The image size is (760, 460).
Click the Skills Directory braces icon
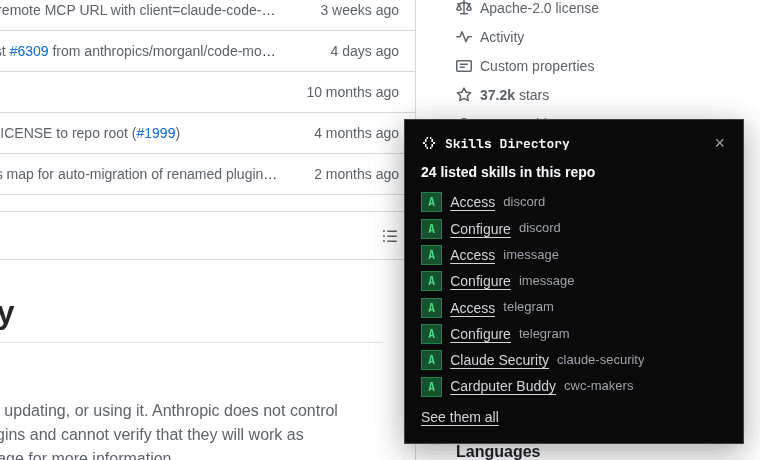(x=429, y=143)
